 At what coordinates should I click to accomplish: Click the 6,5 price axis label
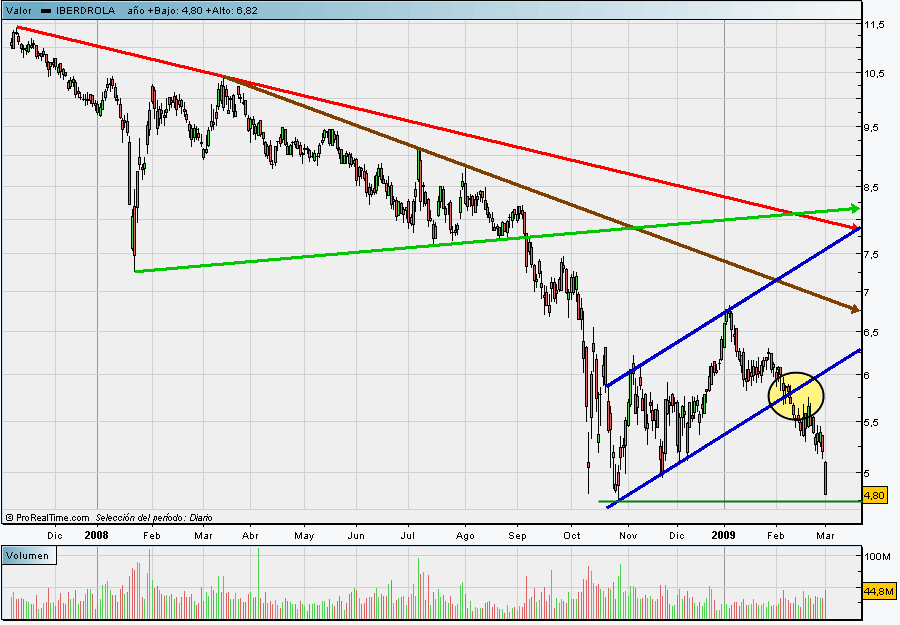[871, 332]
